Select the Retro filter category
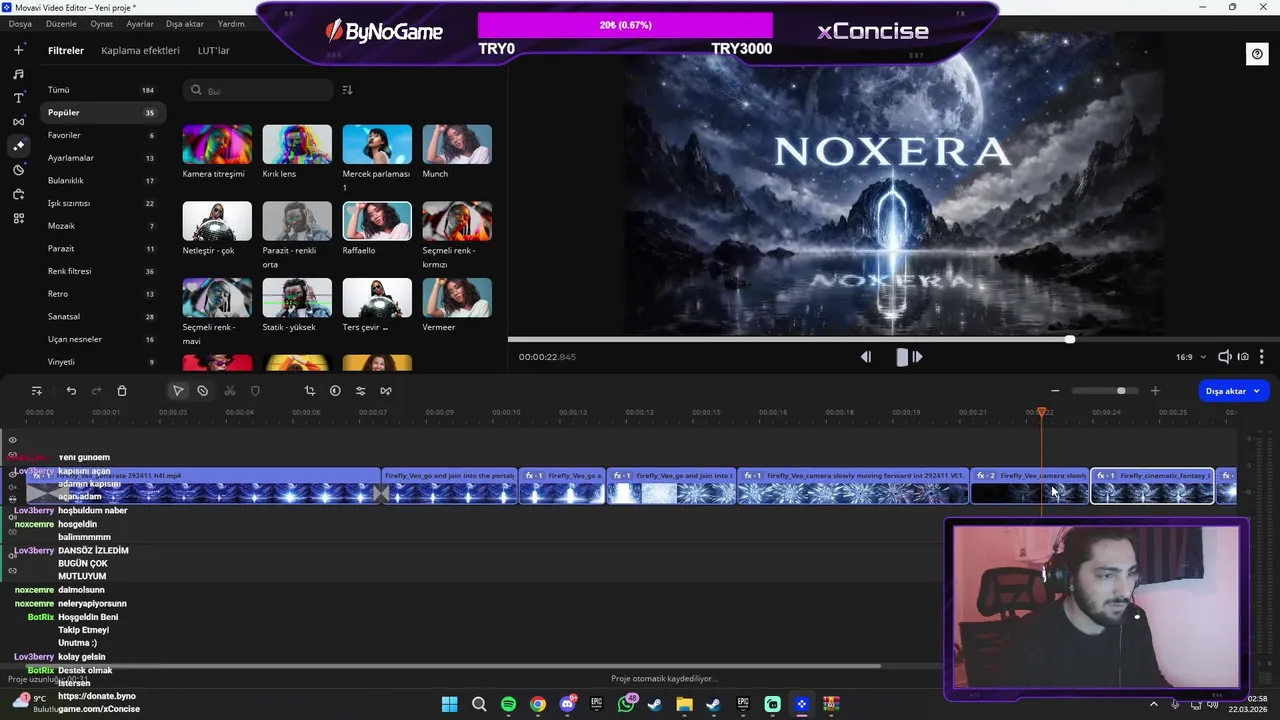Image resolution: width=1280 pixels, height=720 pixels. pos(103,294)
